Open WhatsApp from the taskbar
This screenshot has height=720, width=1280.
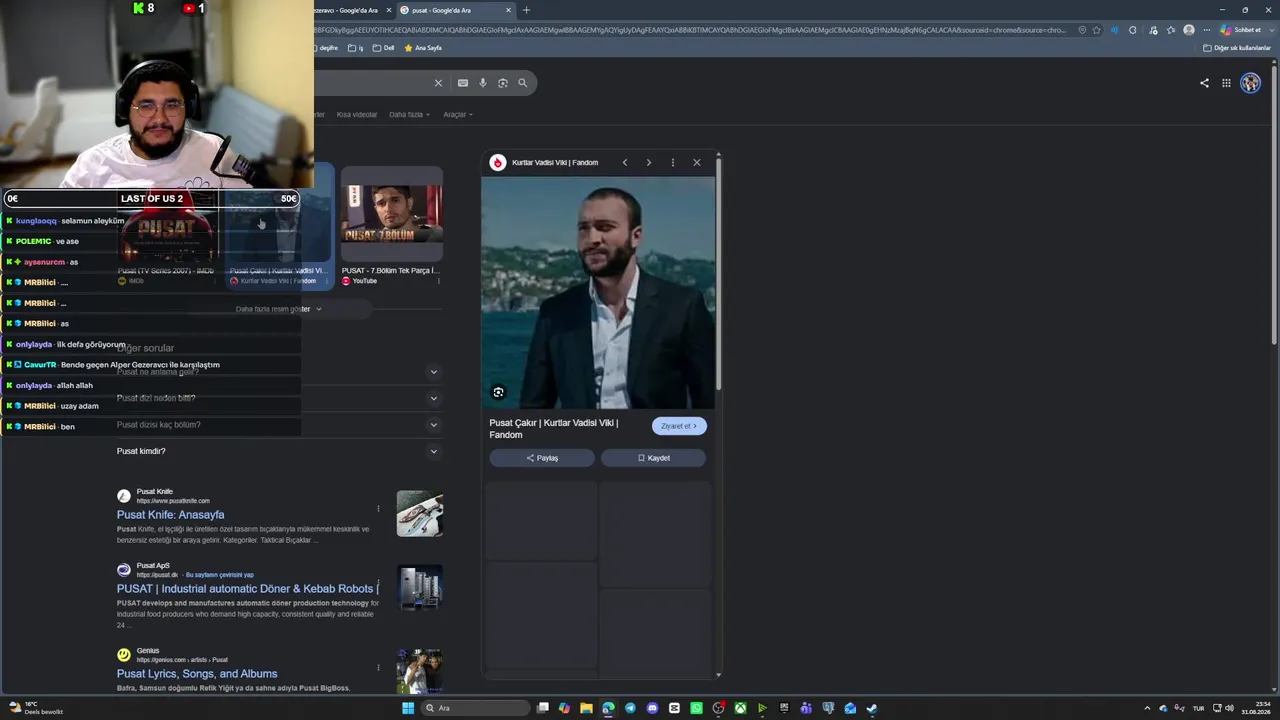(x=696, y=708)
